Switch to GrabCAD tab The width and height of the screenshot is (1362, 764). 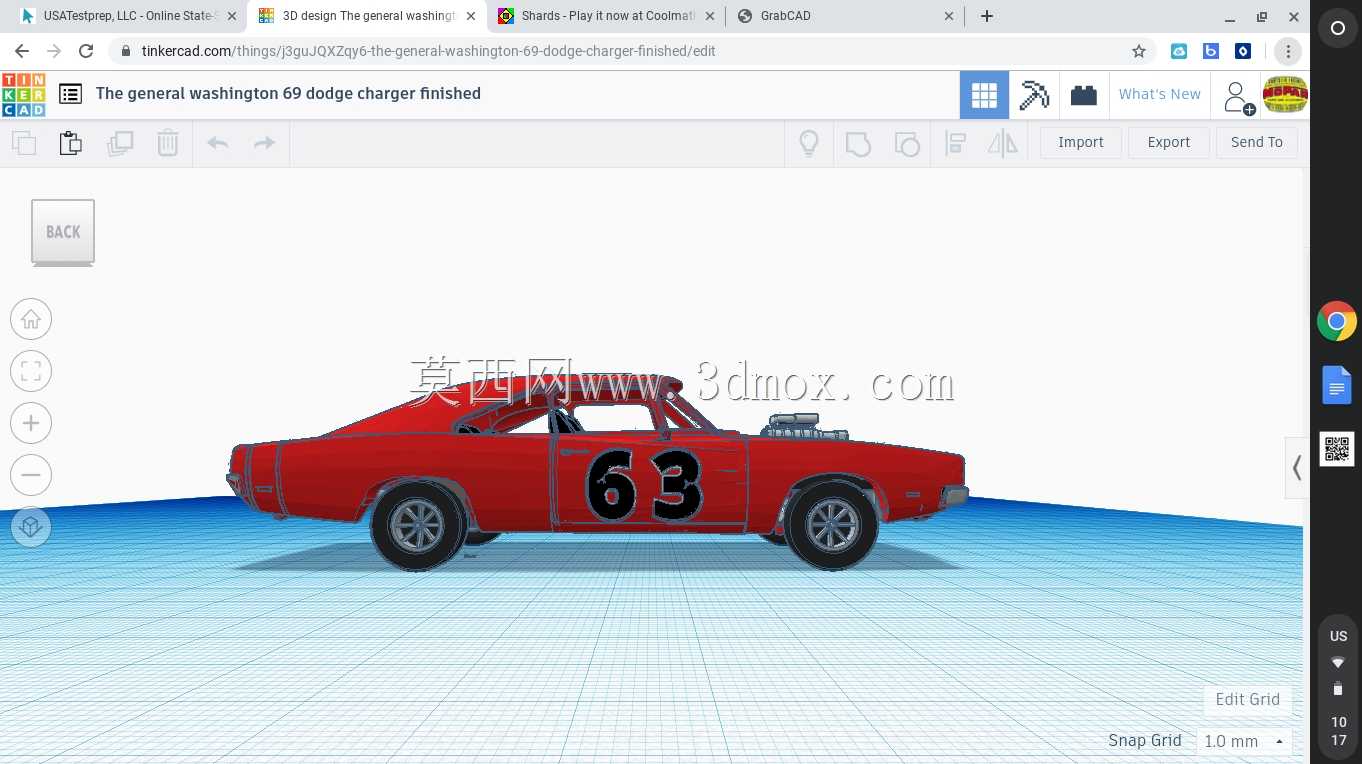(x=845, y=16)
